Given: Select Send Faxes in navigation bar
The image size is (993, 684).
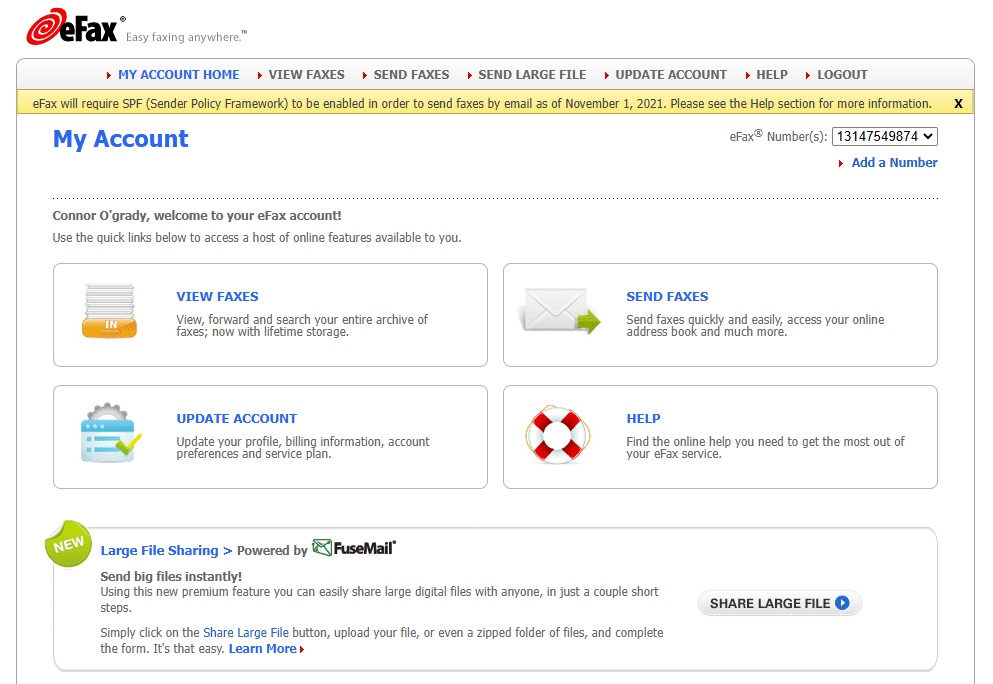Looking at the screenshot, I should [411, 75].
